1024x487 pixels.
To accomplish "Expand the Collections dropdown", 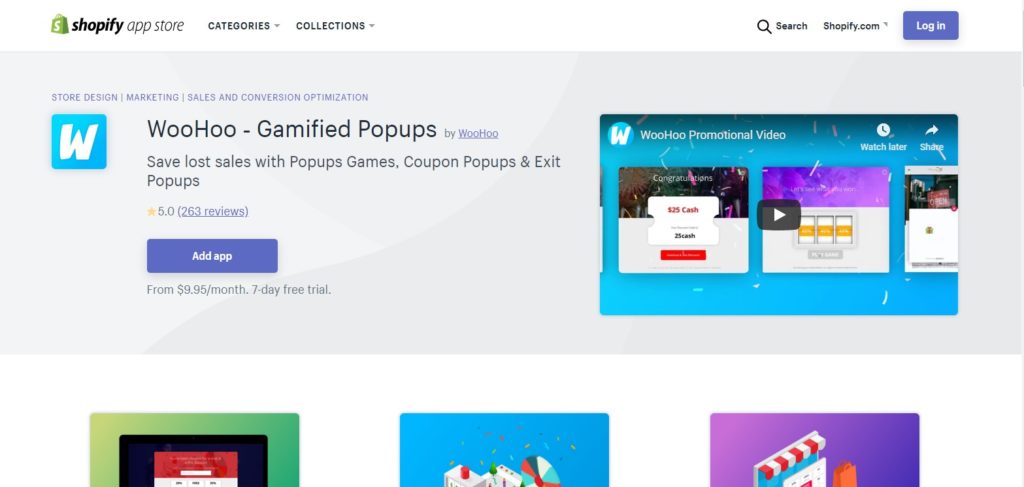I will (335, 26).
